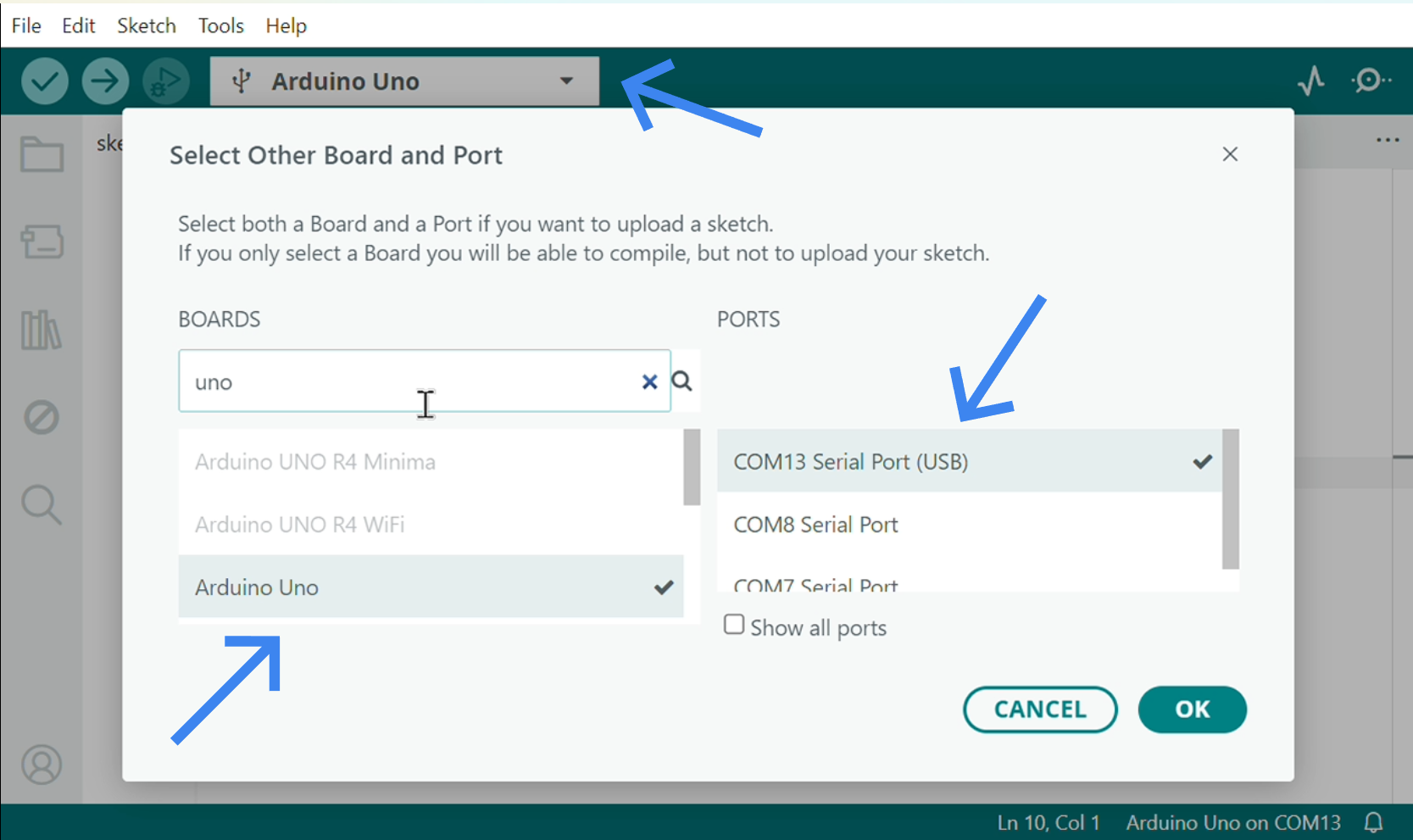Select COM13 Serial Port (USB)
Image resolution: width=1413 pixels, height=840 pixels.
(970, 462)
